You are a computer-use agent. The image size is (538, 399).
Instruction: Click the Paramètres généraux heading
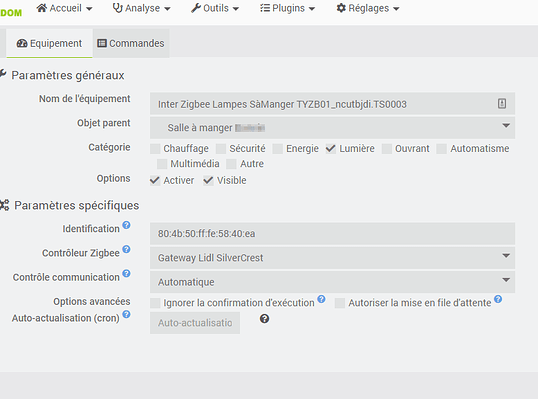click(x=68, y=75)
